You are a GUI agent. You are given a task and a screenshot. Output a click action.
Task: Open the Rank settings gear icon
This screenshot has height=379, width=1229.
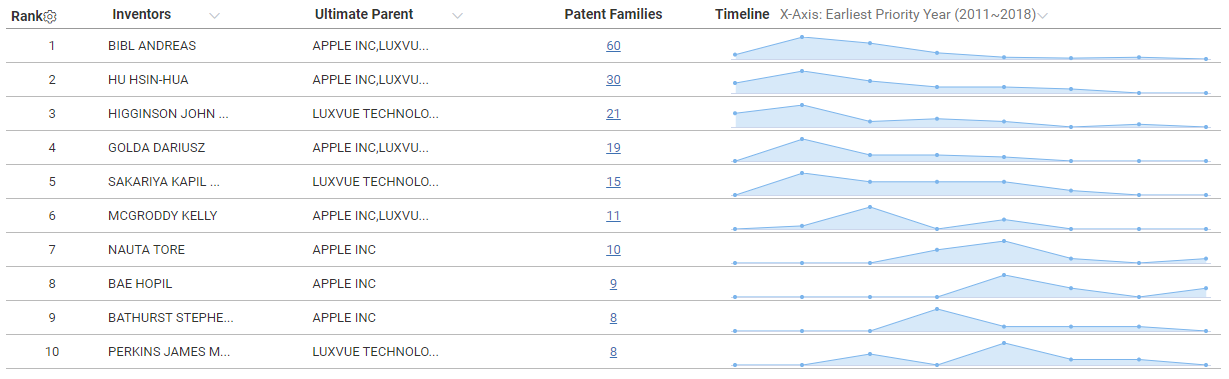(x=51, y=16)
